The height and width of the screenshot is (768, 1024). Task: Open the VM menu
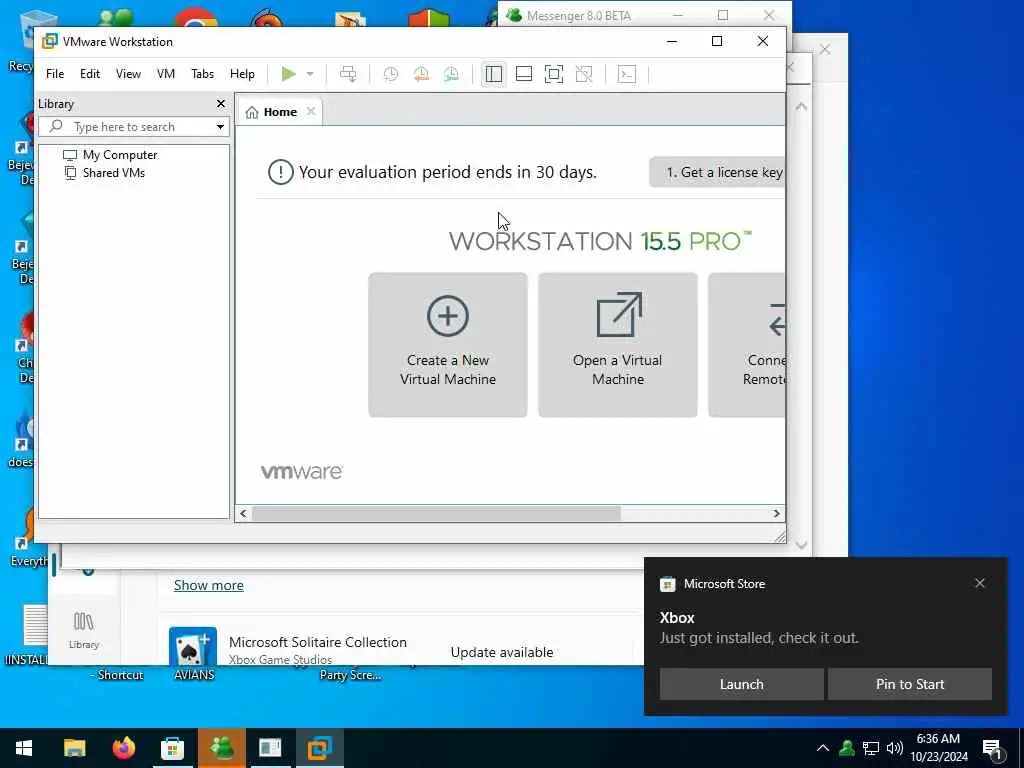(166, 74)
